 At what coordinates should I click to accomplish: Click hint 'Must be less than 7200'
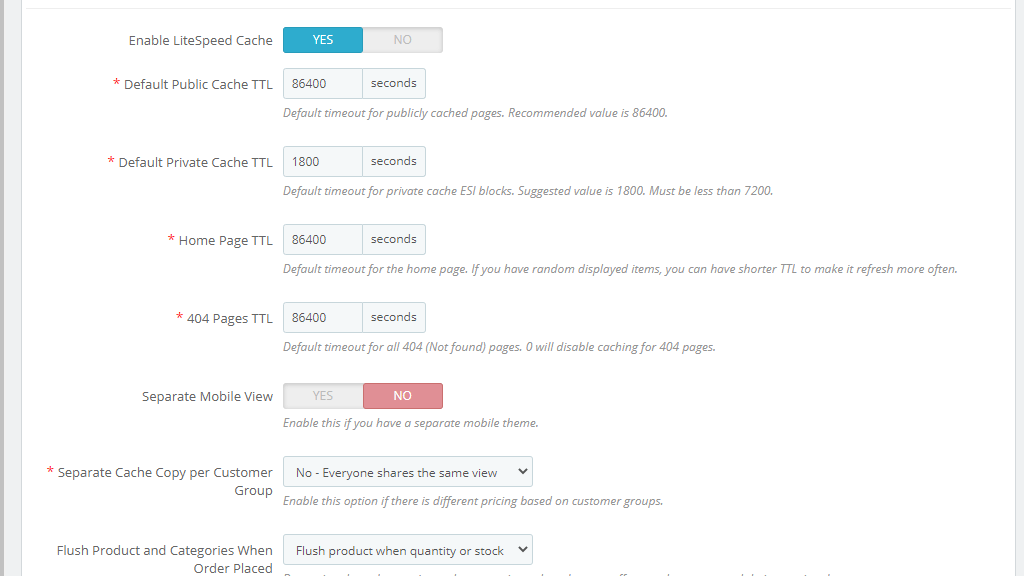point(711,191)
